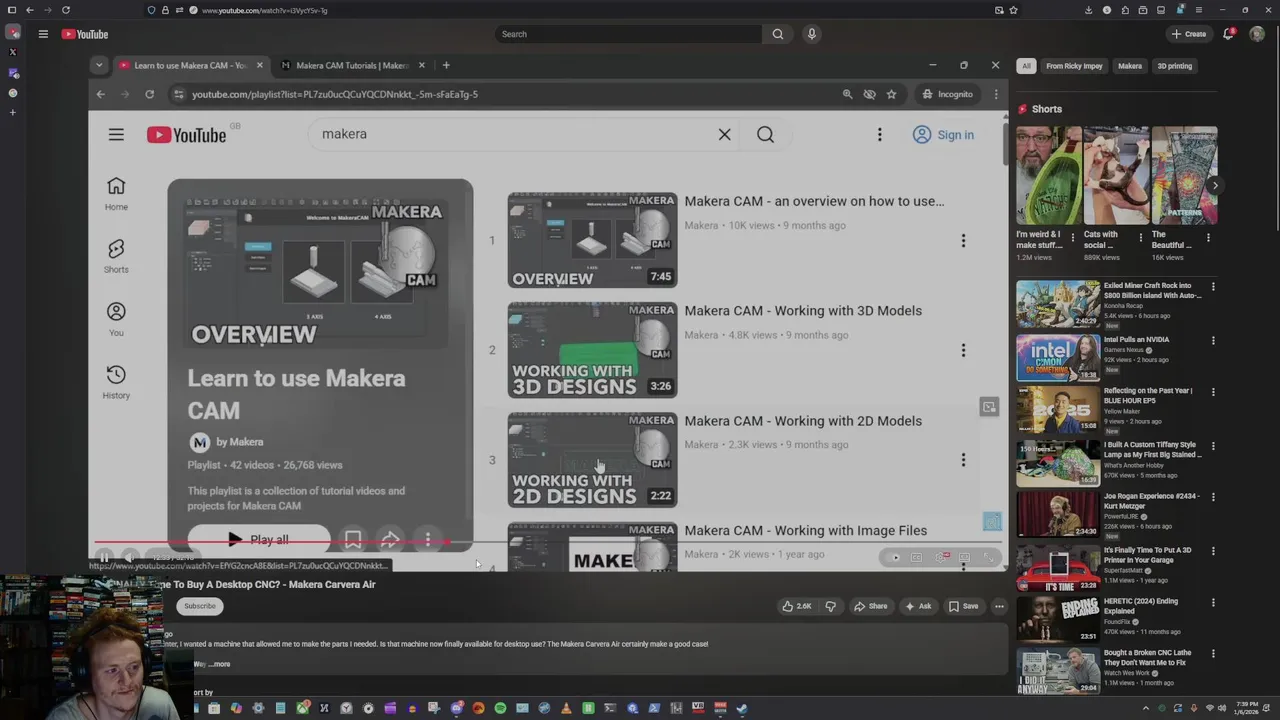Image resolution: width=1280 pixels, height=720 pixels.
Task: Toggle captions in video player
Action: [x=916, y=557]
